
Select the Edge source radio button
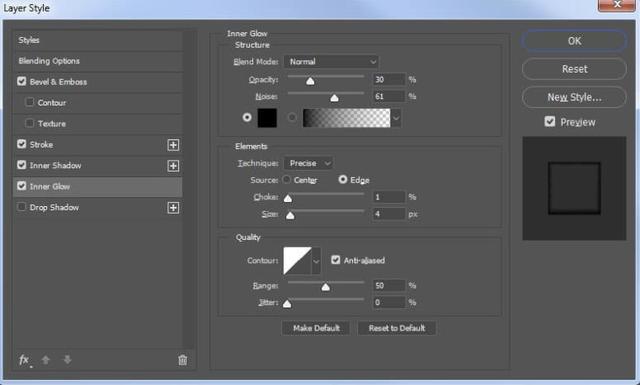343,179
